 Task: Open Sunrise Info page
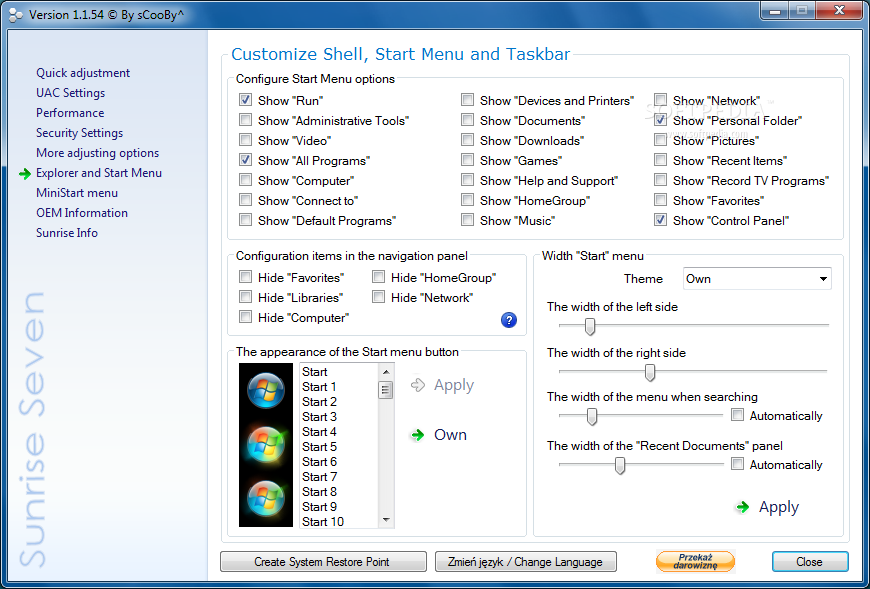pyautogui.click(x=67, y=232)
